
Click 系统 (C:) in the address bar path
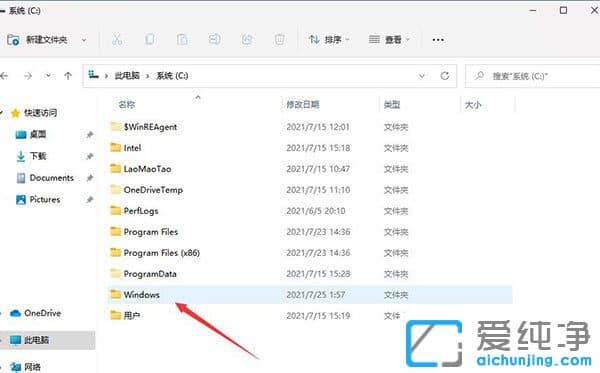pos(172,76)
